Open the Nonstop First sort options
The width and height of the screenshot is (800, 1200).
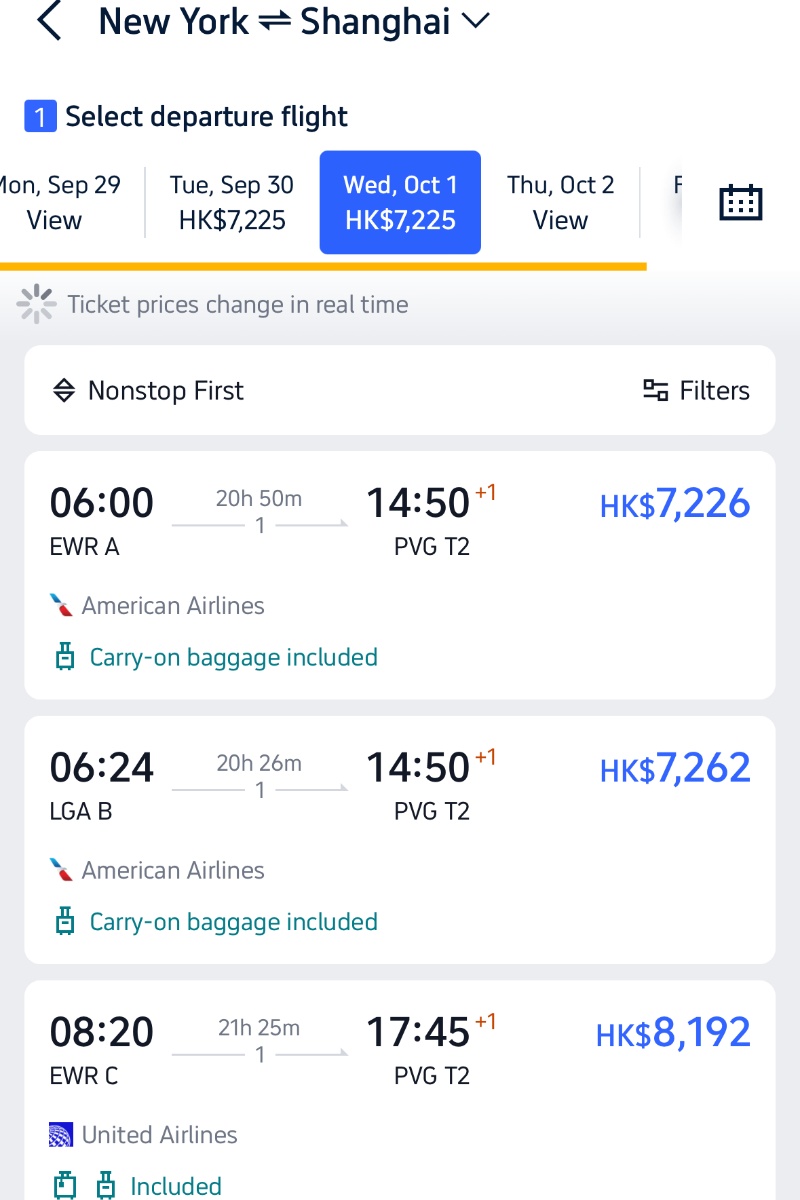[x=165, y=391]
